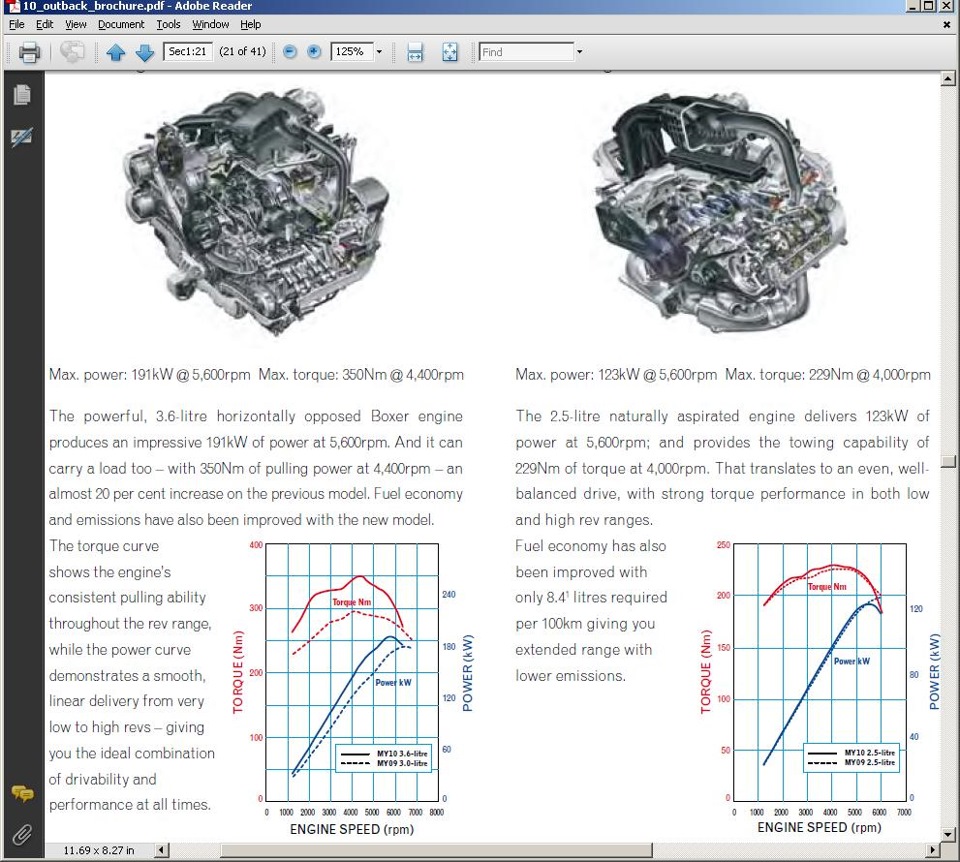Click the text 'Max. torque: 350Nm @ 4,400rpm'
The image size is (960, 862).
(x=361, y=375)
